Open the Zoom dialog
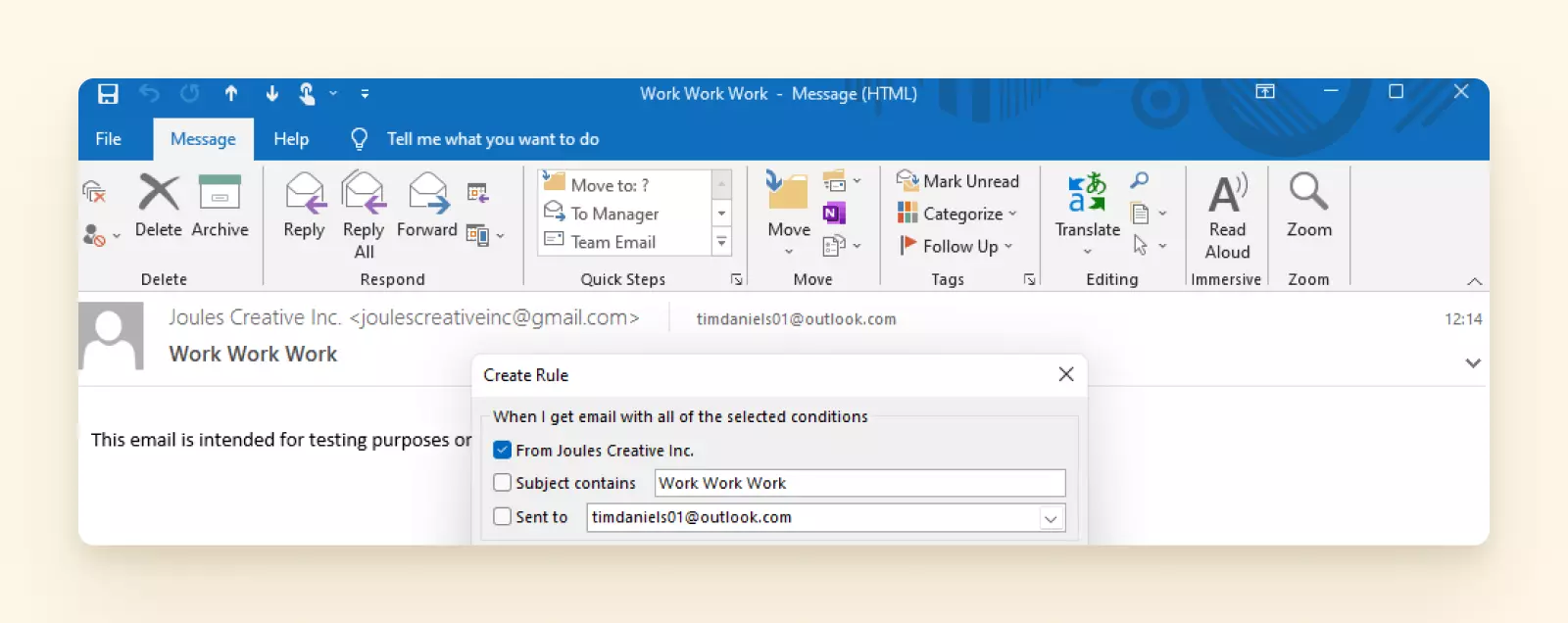This screenshot has width=1568, height=623. click(x=1309, y=206)
